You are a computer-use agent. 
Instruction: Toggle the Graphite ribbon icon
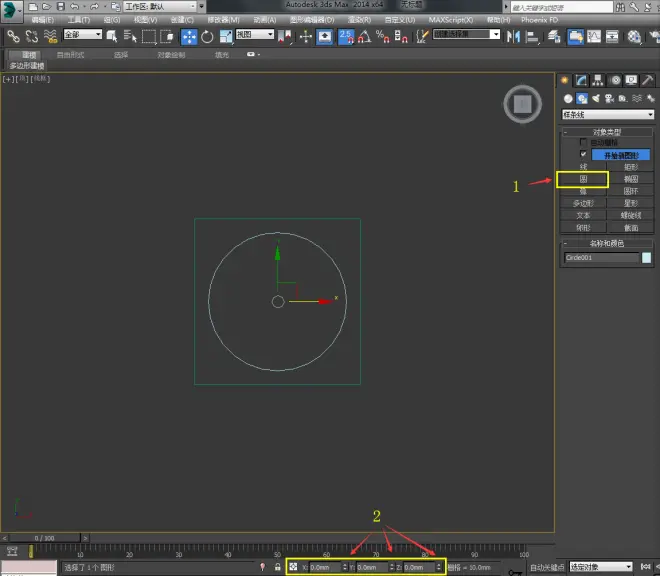575,37
